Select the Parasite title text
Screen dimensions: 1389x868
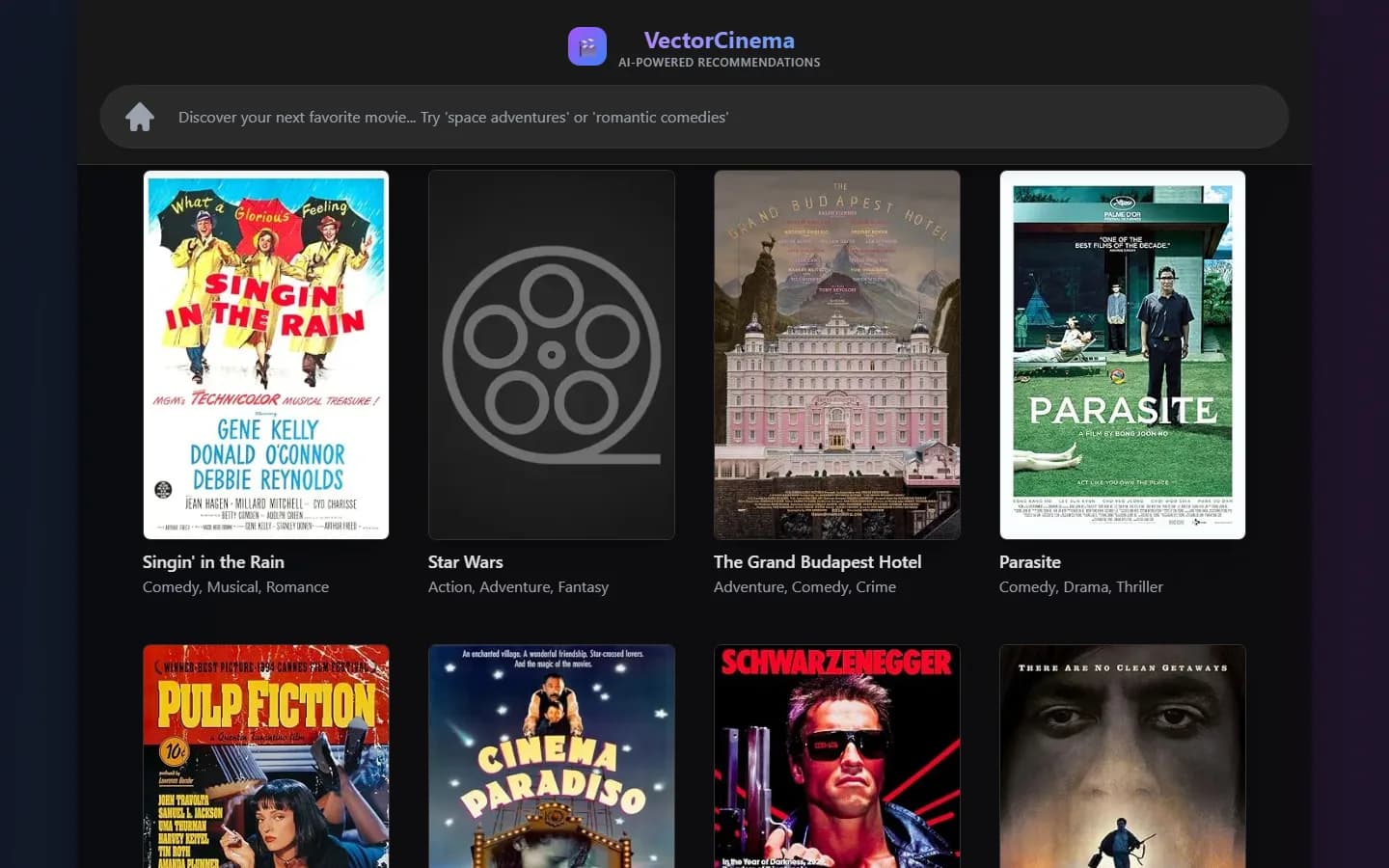(1030, 562)
